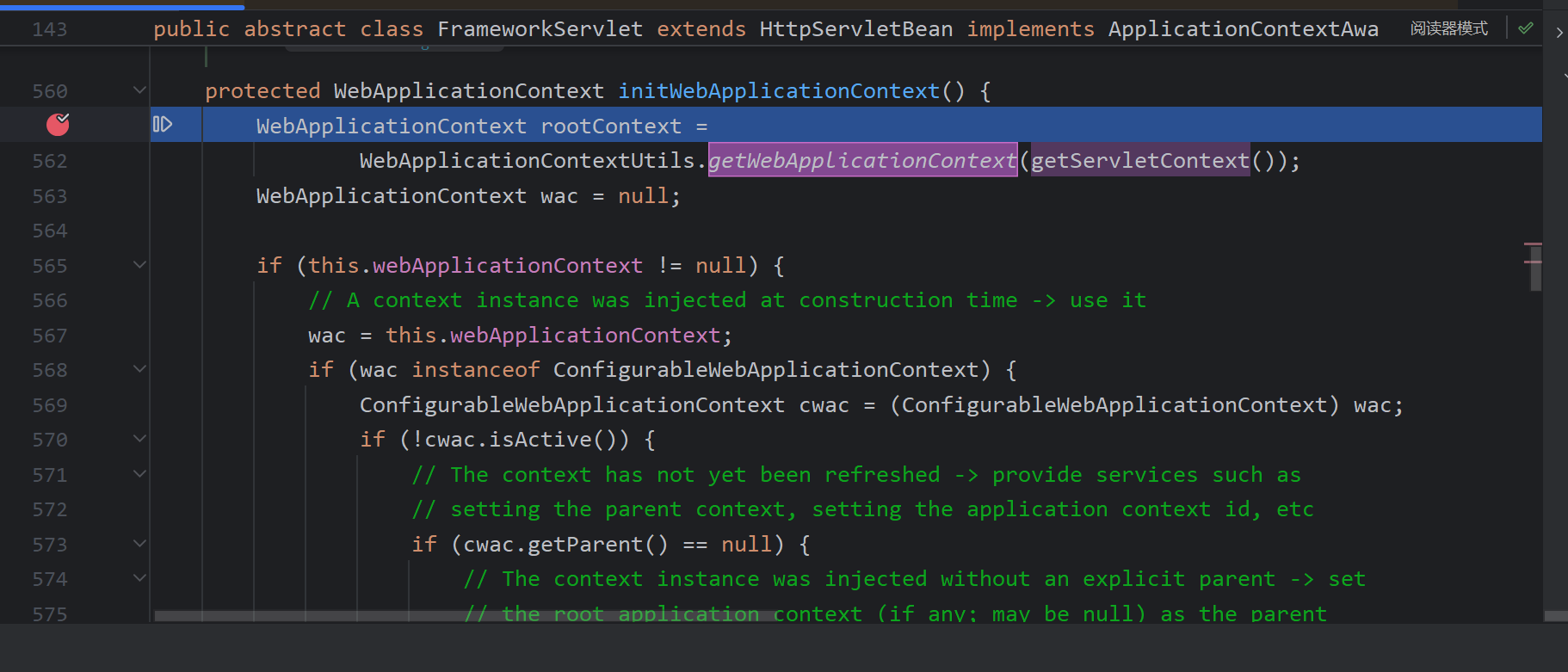Click initWebApplicationContext method name
Viewport: 1568px width, 672px height.
(x=779, y=91)
